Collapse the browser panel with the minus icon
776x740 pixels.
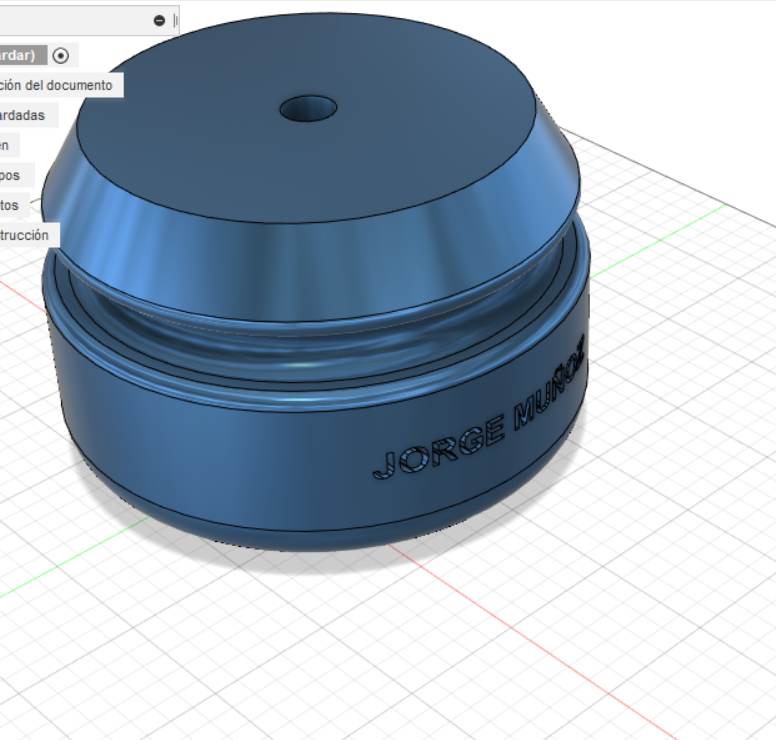point(159,20)
